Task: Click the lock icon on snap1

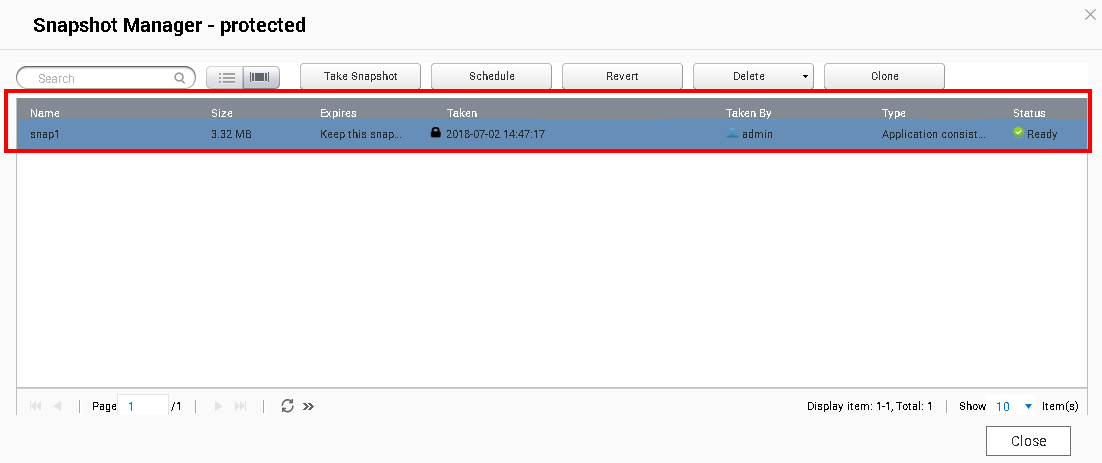Action: [x=435, y=132]
